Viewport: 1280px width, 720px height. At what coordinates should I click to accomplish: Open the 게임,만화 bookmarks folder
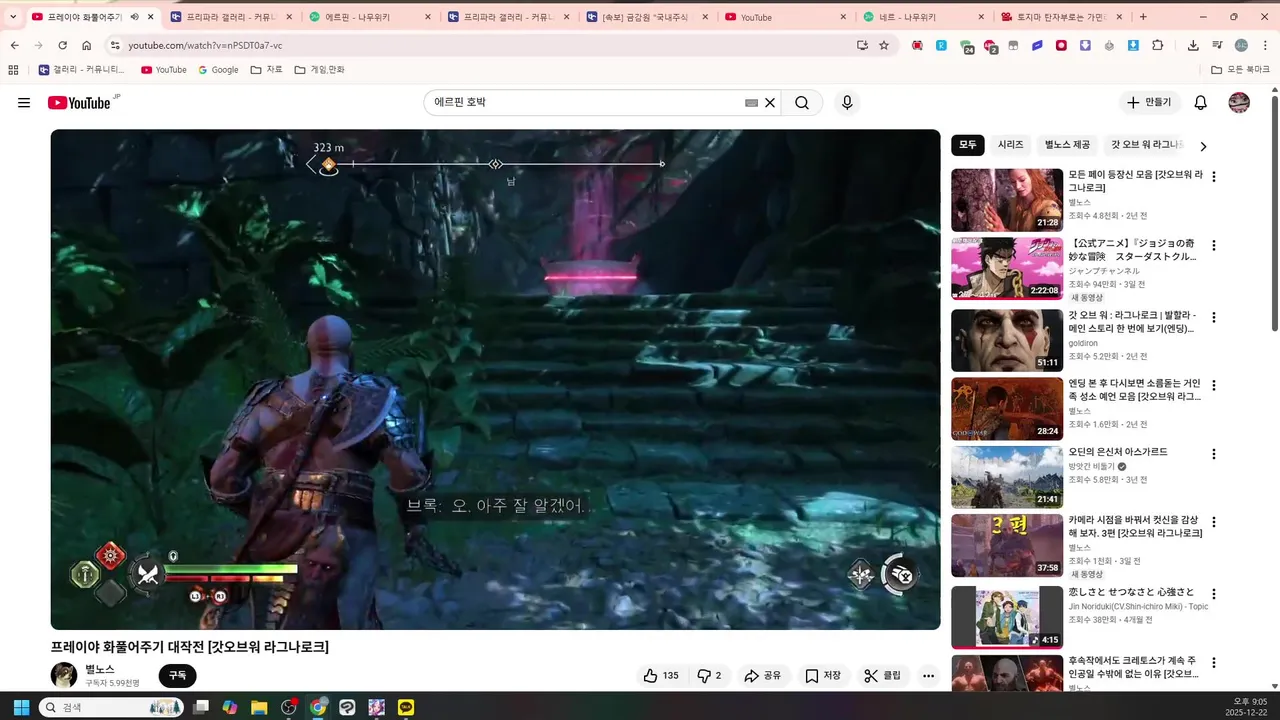click(x=320, y=70)
